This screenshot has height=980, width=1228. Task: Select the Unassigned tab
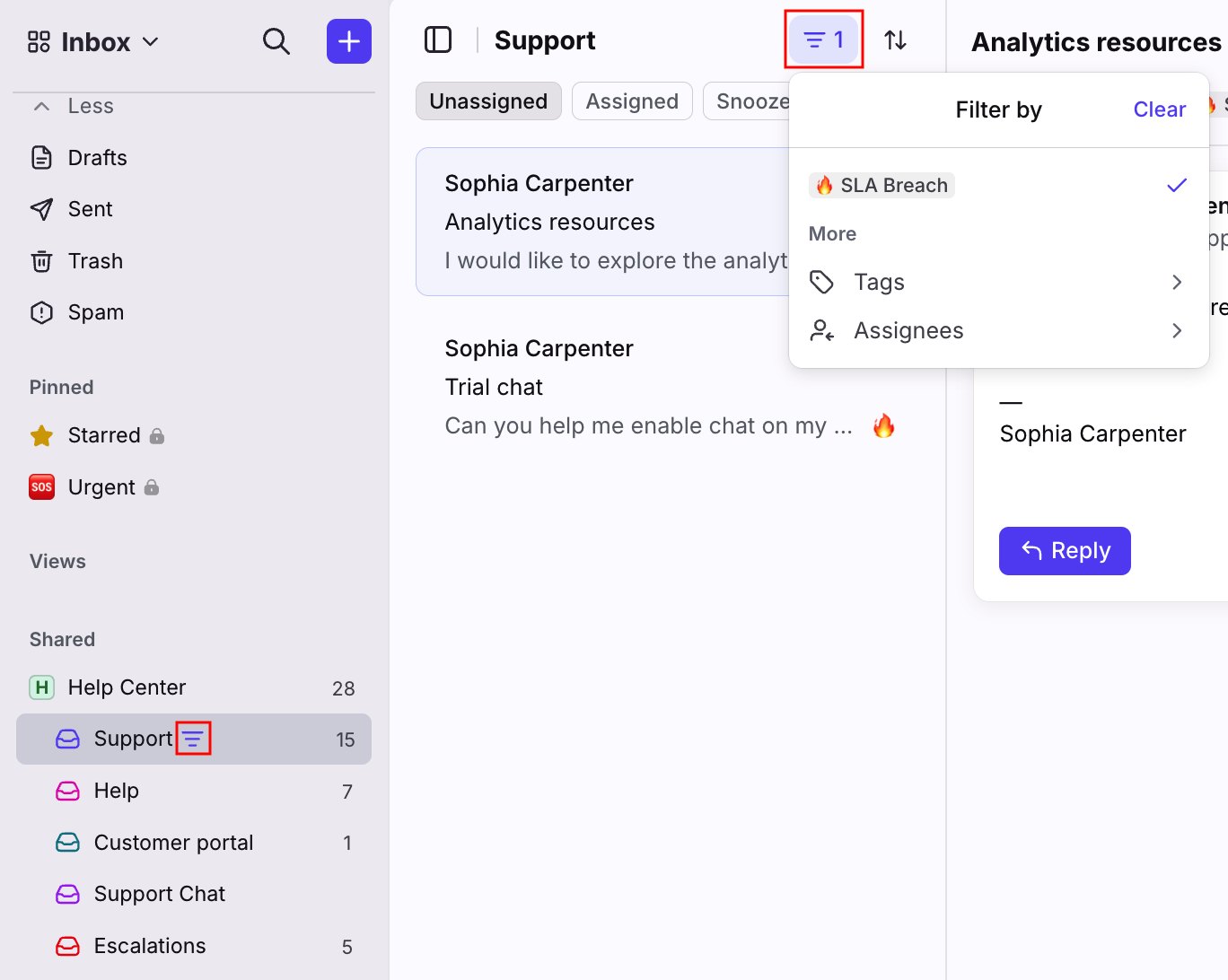[x=488, y=101]
